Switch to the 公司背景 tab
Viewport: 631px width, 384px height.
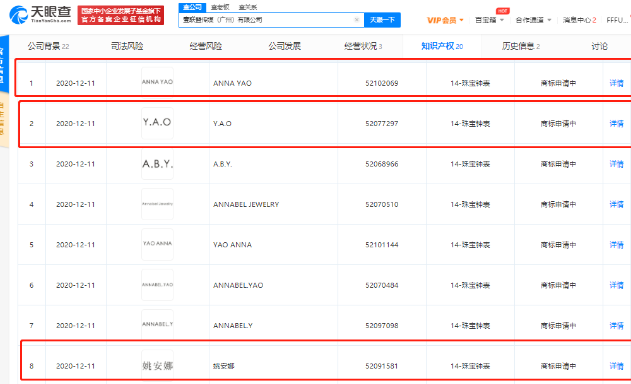click(48, 46)
